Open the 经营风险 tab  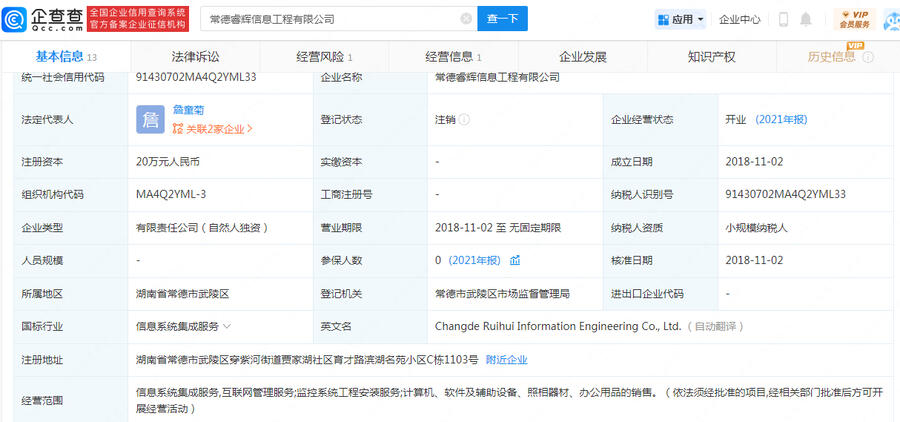click(x=324, y=57)
